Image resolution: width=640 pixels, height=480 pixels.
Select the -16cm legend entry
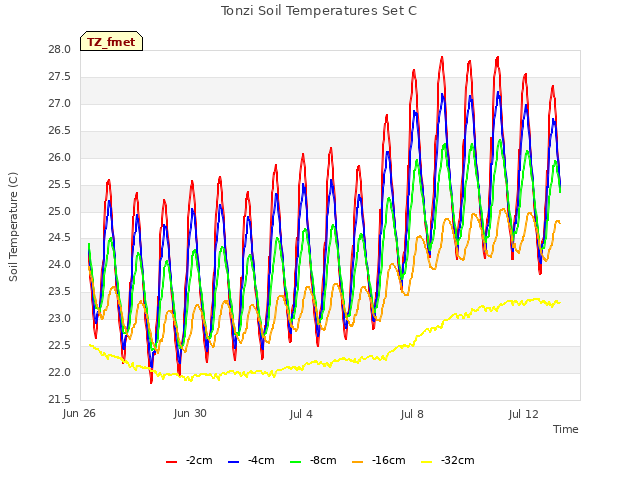pyautogui.click(x=379, y=460)
